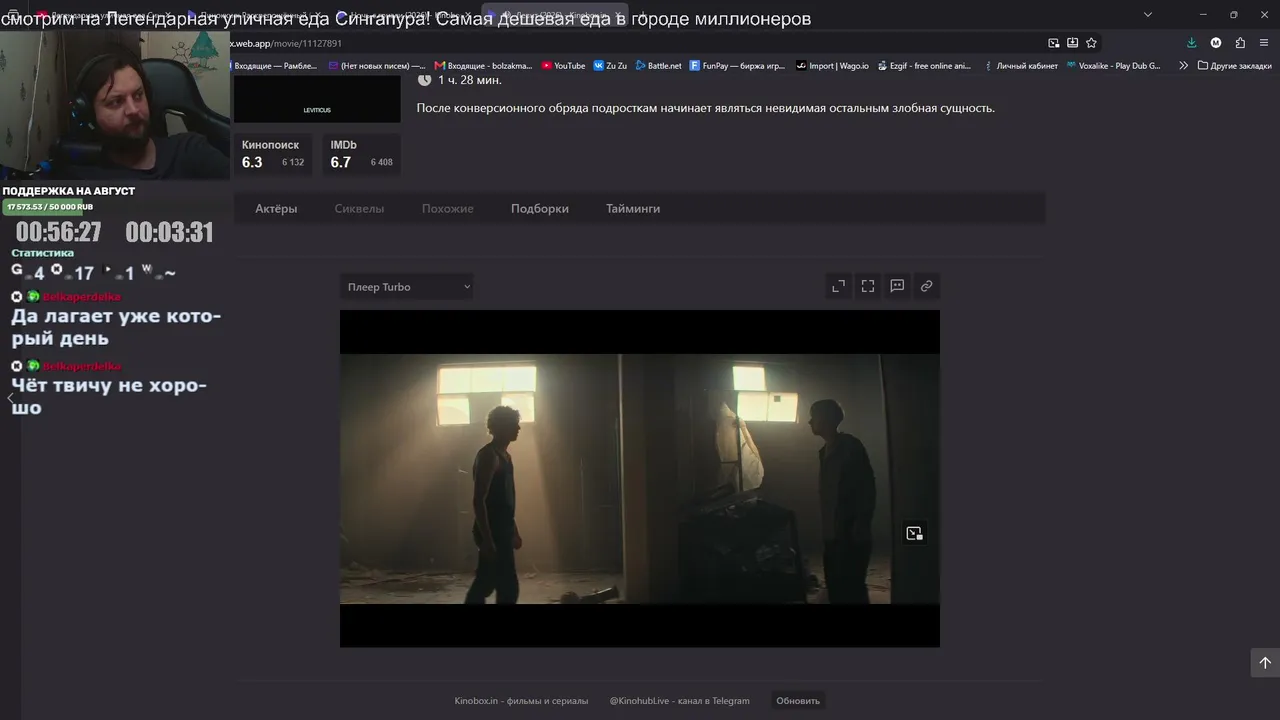The width and height of the screenshot is (1280, 720).
Task: Click the '00:03:31' stream timer
Action: [169, 233]
